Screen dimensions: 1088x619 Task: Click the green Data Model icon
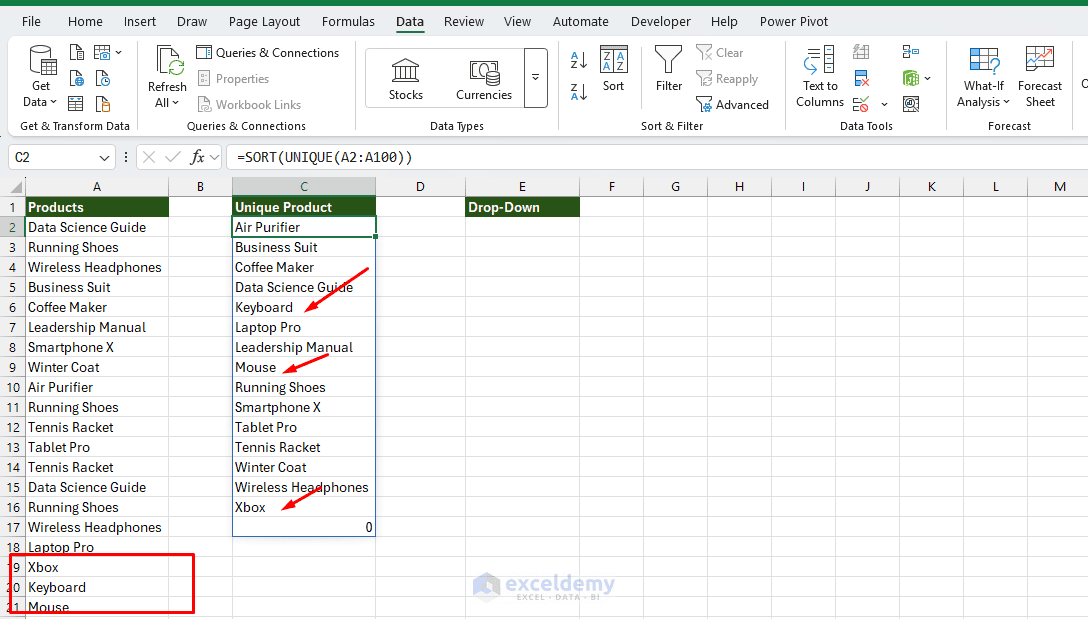(x=911, y=78)
